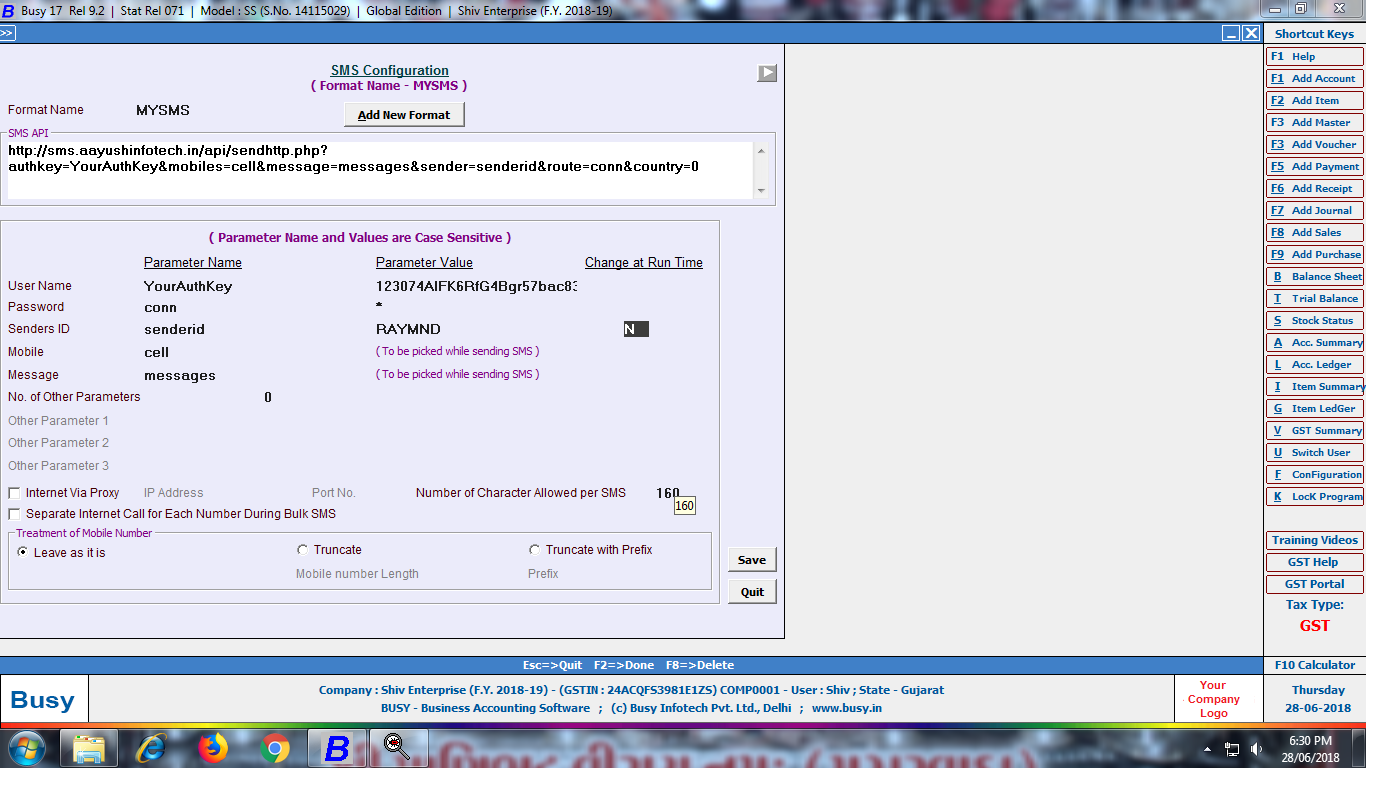Click F7 Add Journal shortcut
This screenshot has width=1393, height=804.
(1314, 211)
